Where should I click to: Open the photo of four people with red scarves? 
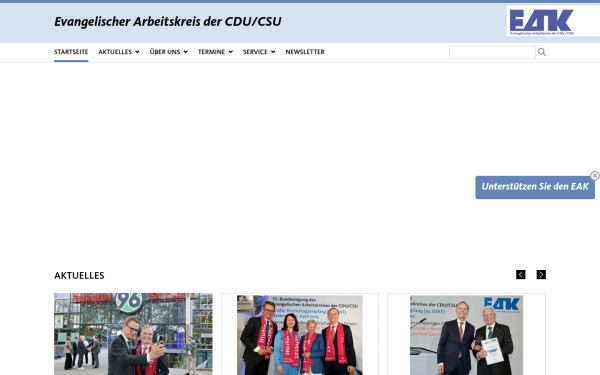[x=300, y=335]
